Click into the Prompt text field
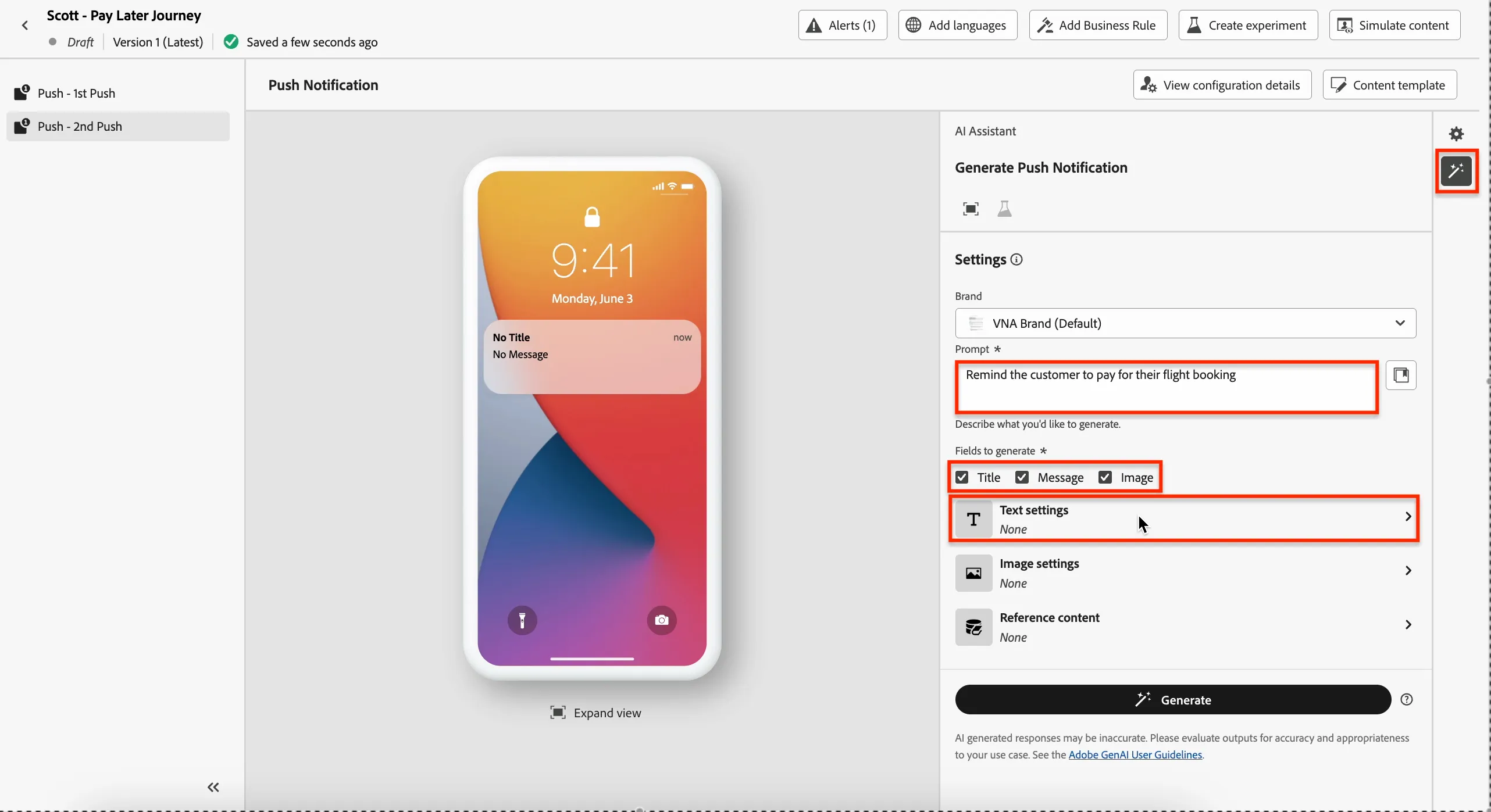Viewport: 1491px width, 812px height. (1167, 387)
